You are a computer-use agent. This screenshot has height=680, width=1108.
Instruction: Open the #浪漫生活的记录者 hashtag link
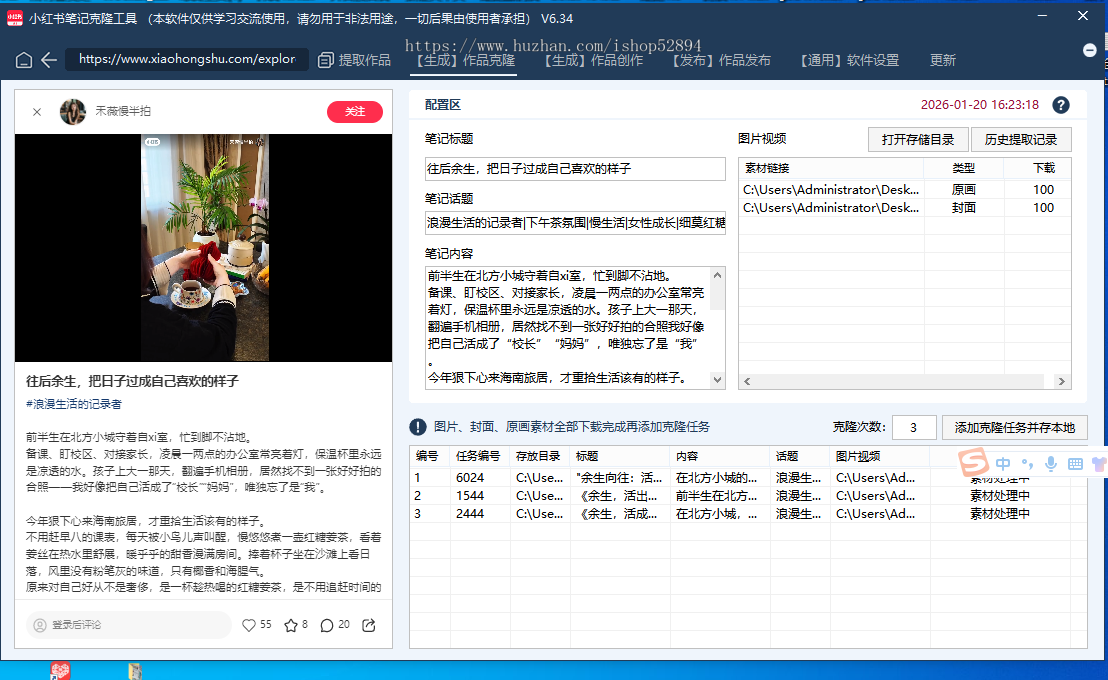coord(73,404)
